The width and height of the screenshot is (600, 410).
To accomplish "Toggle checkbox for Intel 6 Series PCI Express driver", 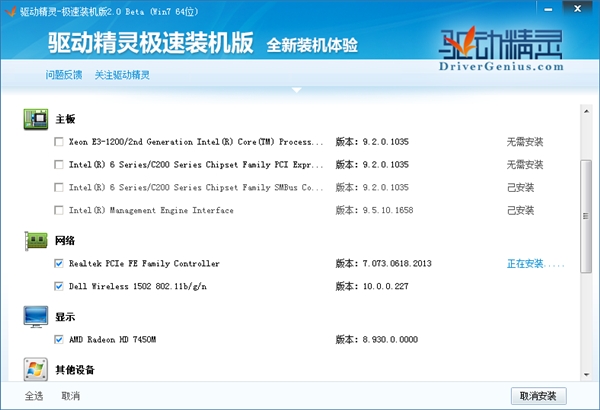I will [59, 165].
